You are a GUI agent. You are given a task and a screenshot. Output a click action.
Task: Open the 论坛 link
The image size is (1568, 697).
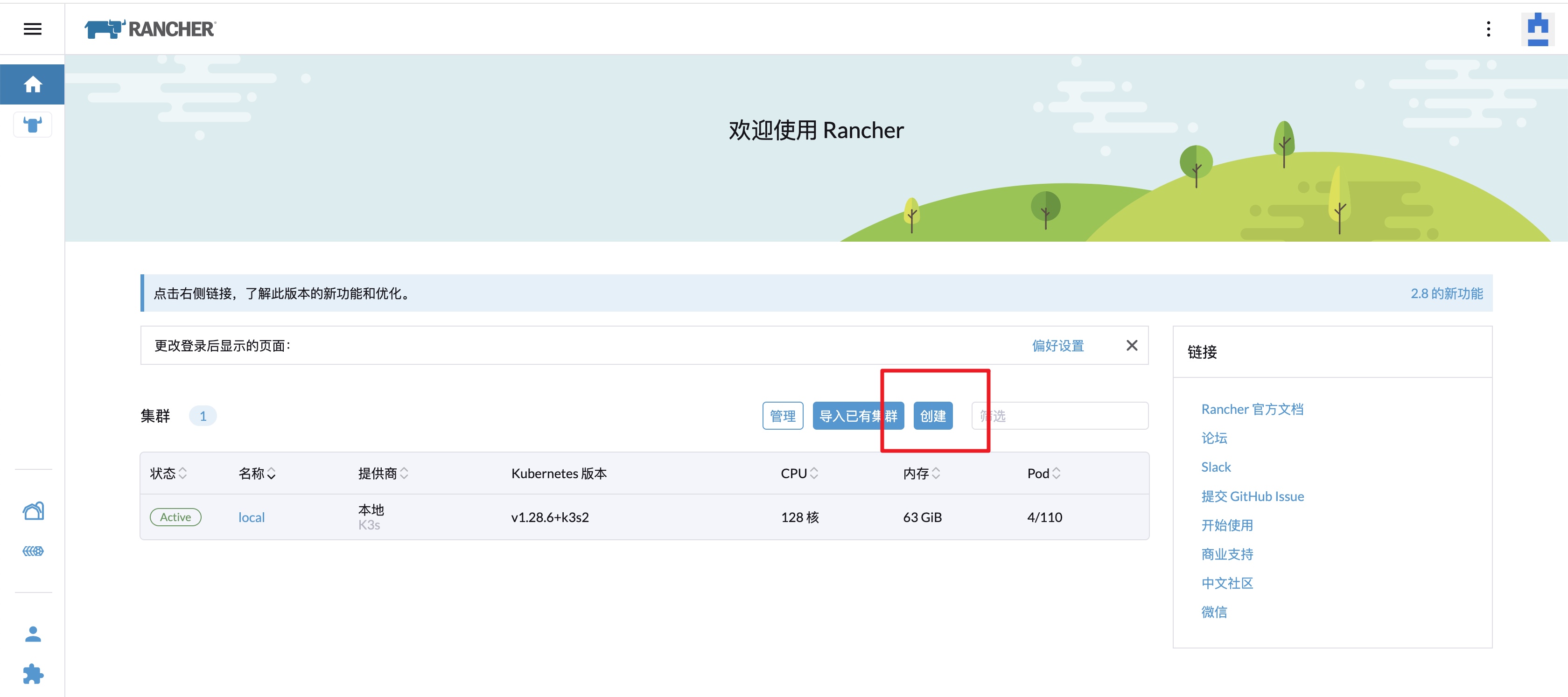[x=1214, y=438]
